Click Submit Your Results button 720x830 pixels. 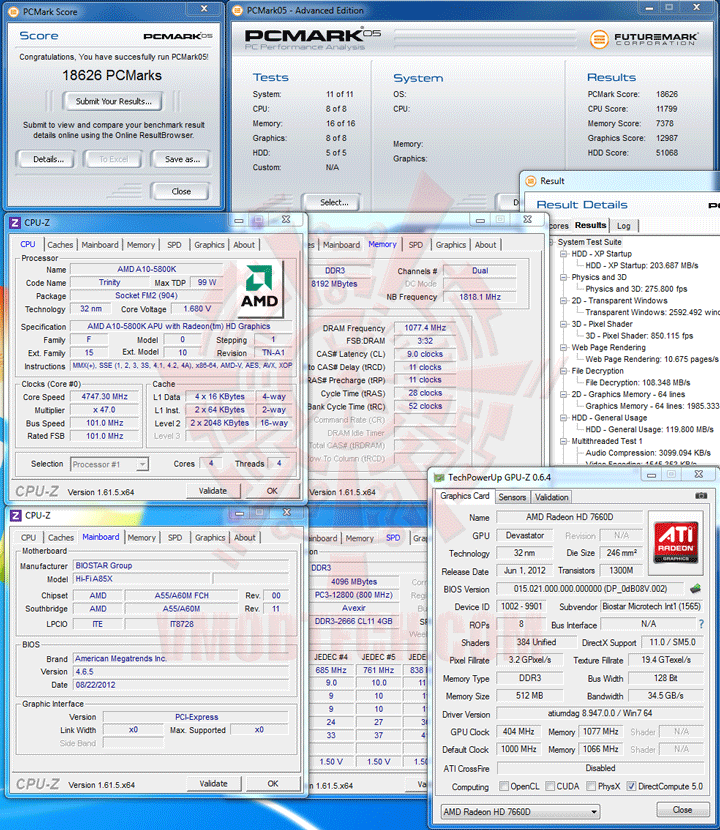click(113, 101)
